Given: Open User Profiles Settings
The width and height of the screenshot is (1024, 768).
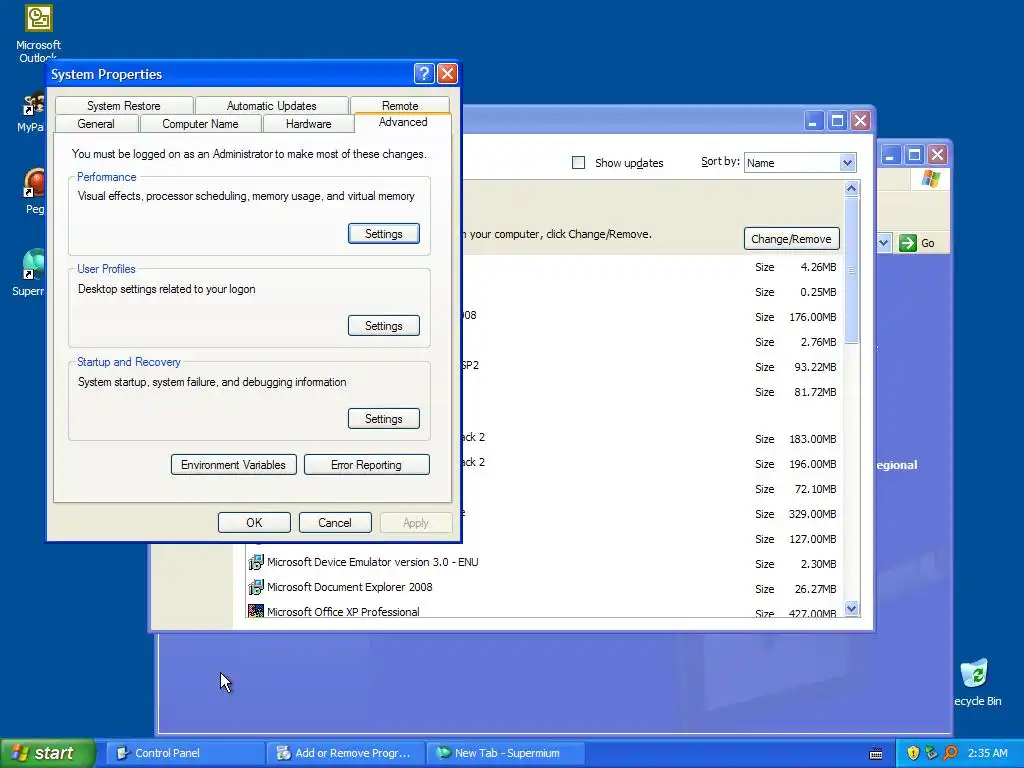Looking at the screenshot, I should tap(383, 326).
